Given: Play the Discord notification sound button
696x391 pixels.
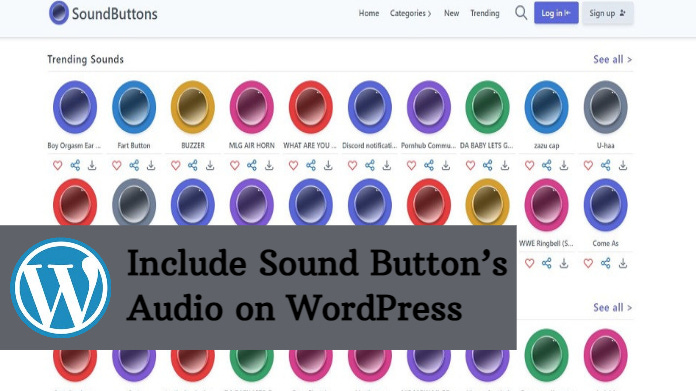Looking at the screenshot, I should click(x=370, y=107).
